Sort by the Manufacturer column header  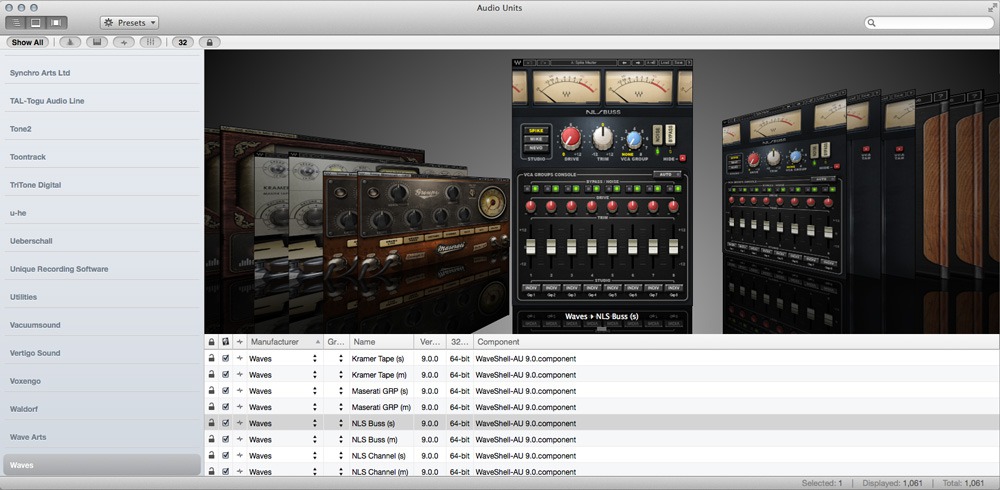[285, 342]
